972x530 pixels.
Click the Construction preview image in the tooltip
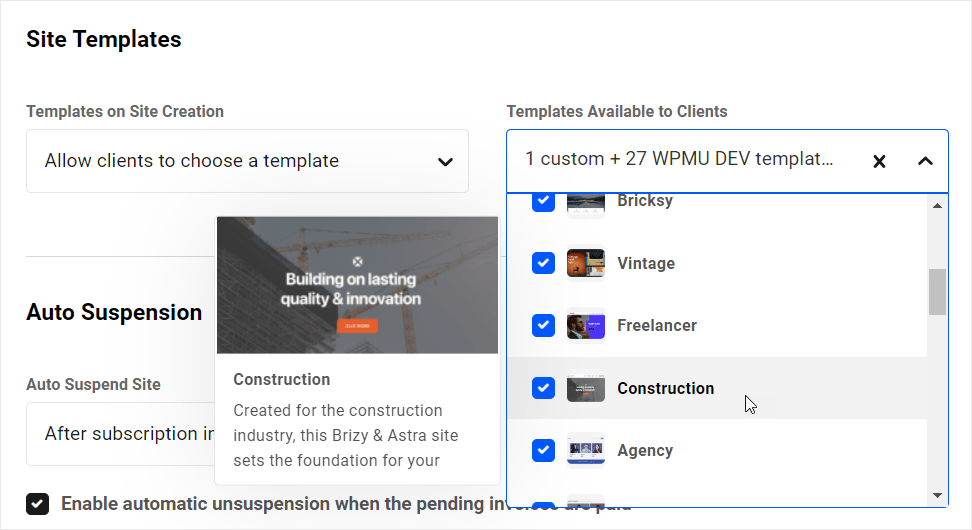(357, 285)
